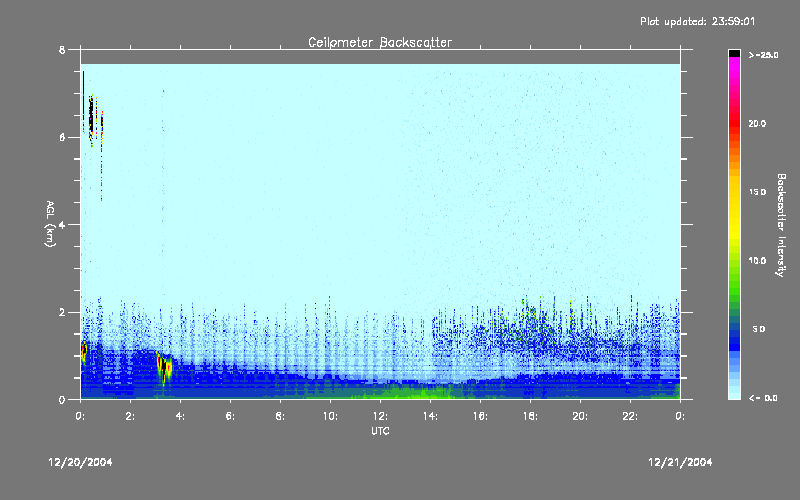Click the 2 km y-axis tick label
Image resolution: width=800 pixels, height=500 pixels.
(62, 312)
